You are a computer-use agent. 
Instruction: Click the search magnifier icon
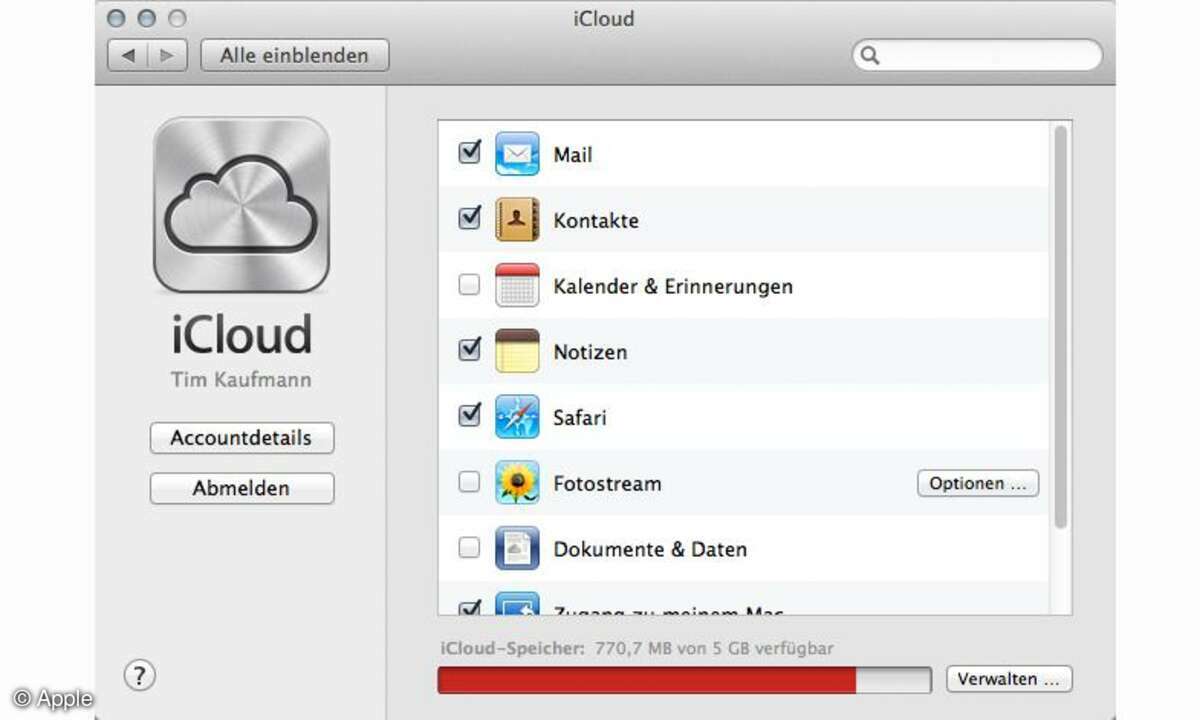(870, 56)
